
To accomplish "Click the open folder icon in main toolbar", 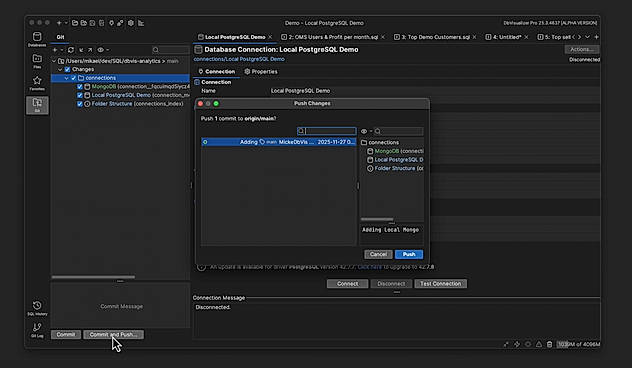I will tap(75, 23).
